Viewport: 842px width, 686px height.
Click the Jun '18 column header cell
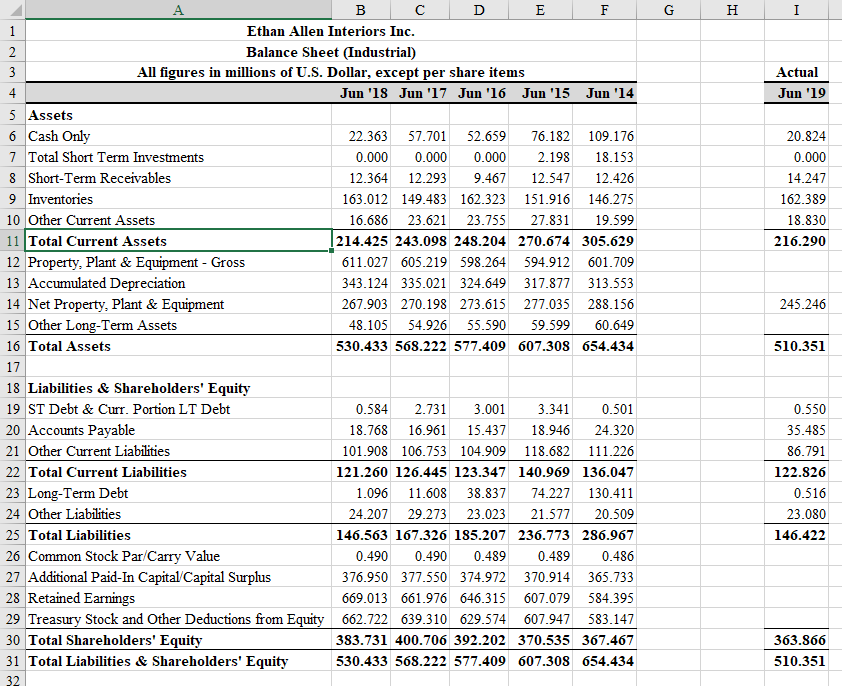pyautogui.click(x=363, y=94)
